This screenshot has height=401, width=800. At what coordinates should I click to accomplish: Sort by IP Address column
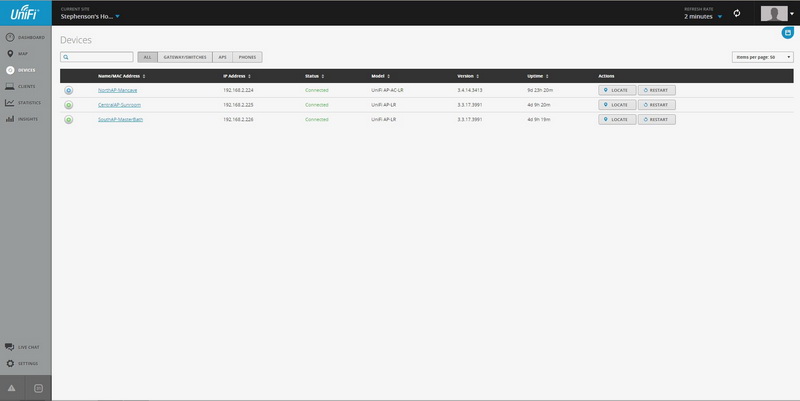(237, 76)
